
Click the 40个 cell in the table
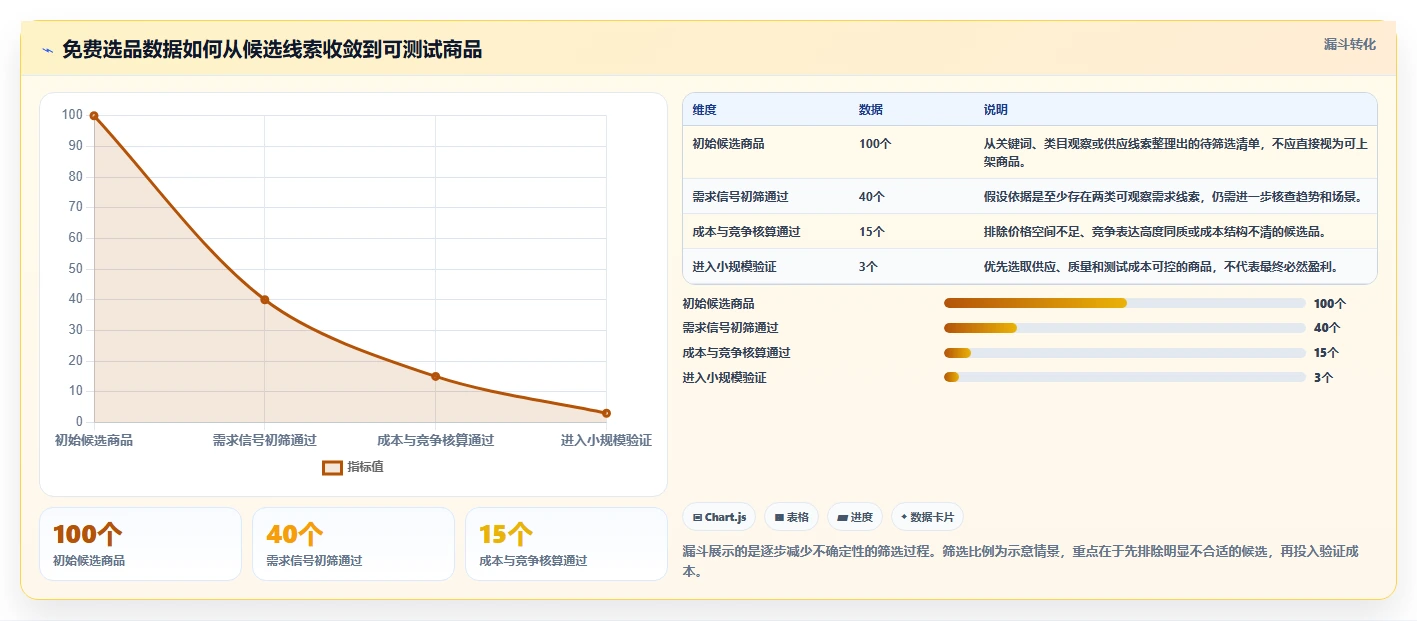coord(872,197)
